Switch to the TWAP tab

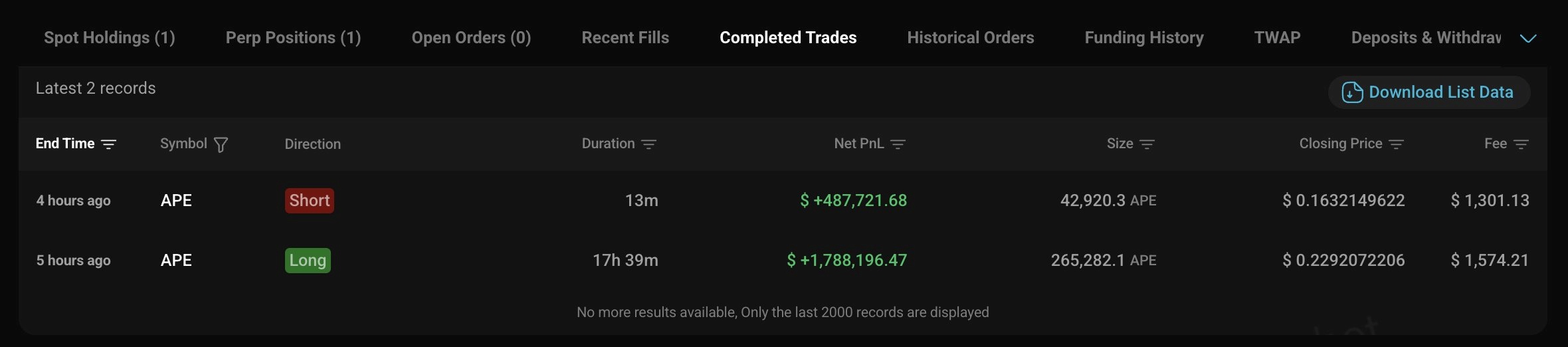1277,38
